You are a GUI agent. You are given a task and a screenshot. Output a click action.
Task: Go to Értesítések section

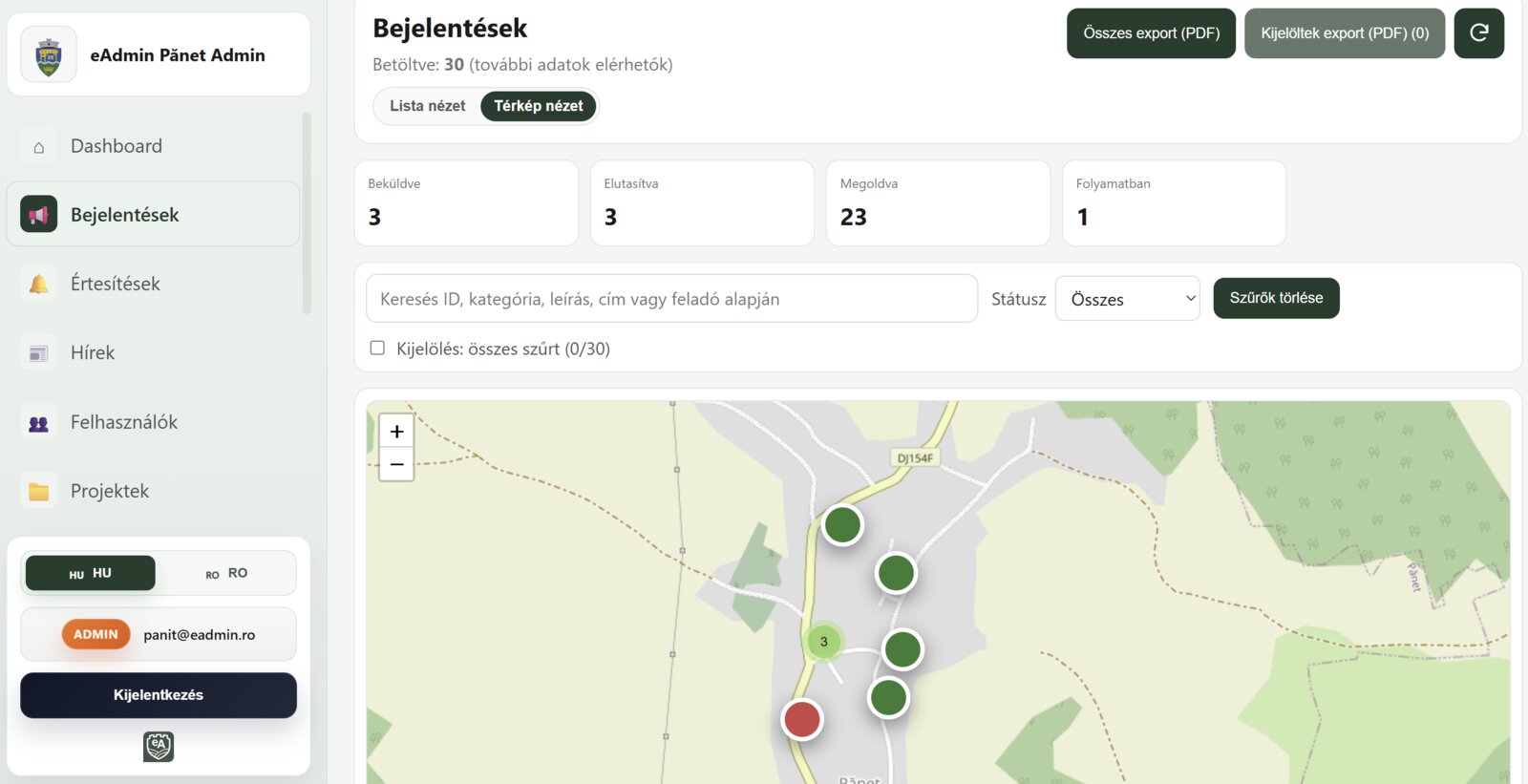tap(153, 284)
